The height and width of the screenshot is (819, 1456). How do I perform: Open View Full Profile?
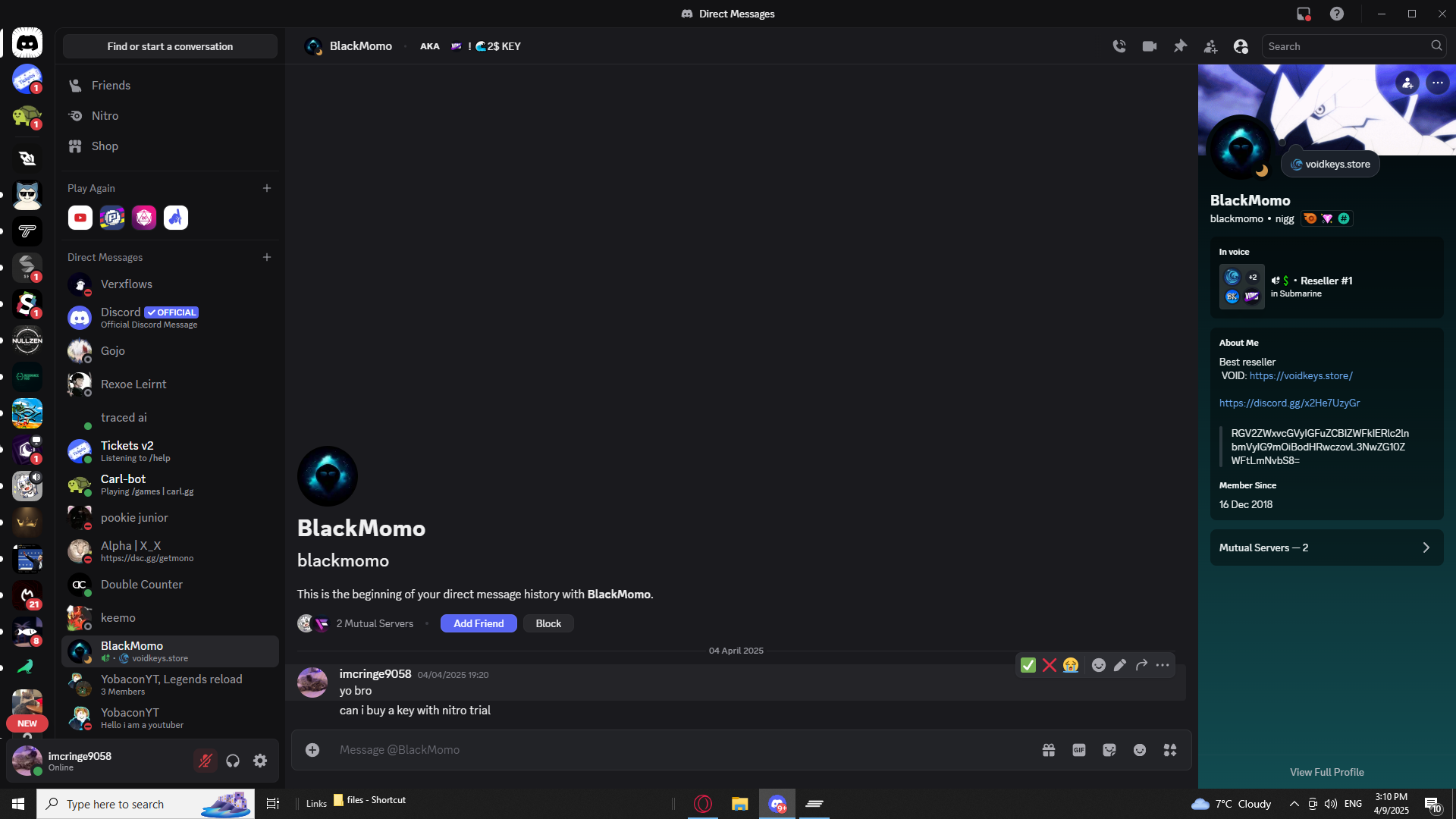pyautogui.click(x=1327, y=772)
